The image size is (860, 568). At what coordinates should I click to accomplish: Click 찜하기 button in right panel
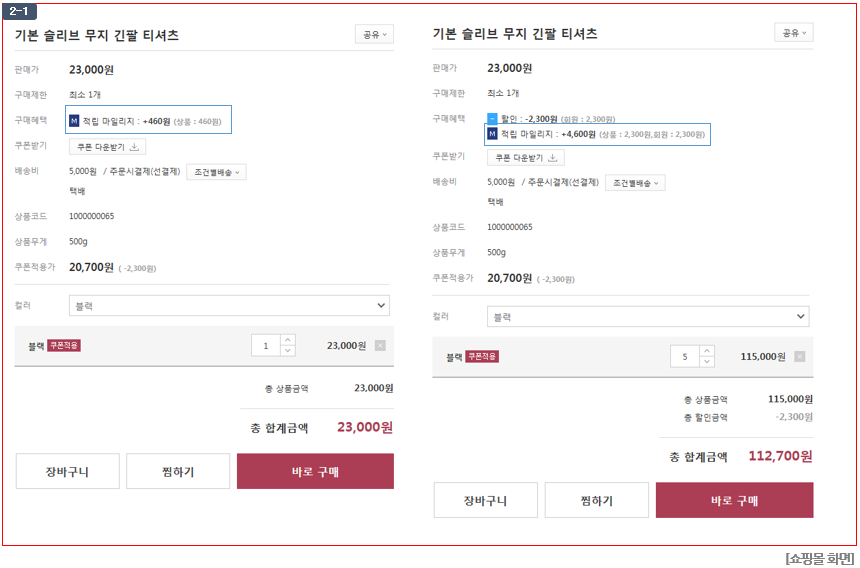597,501
